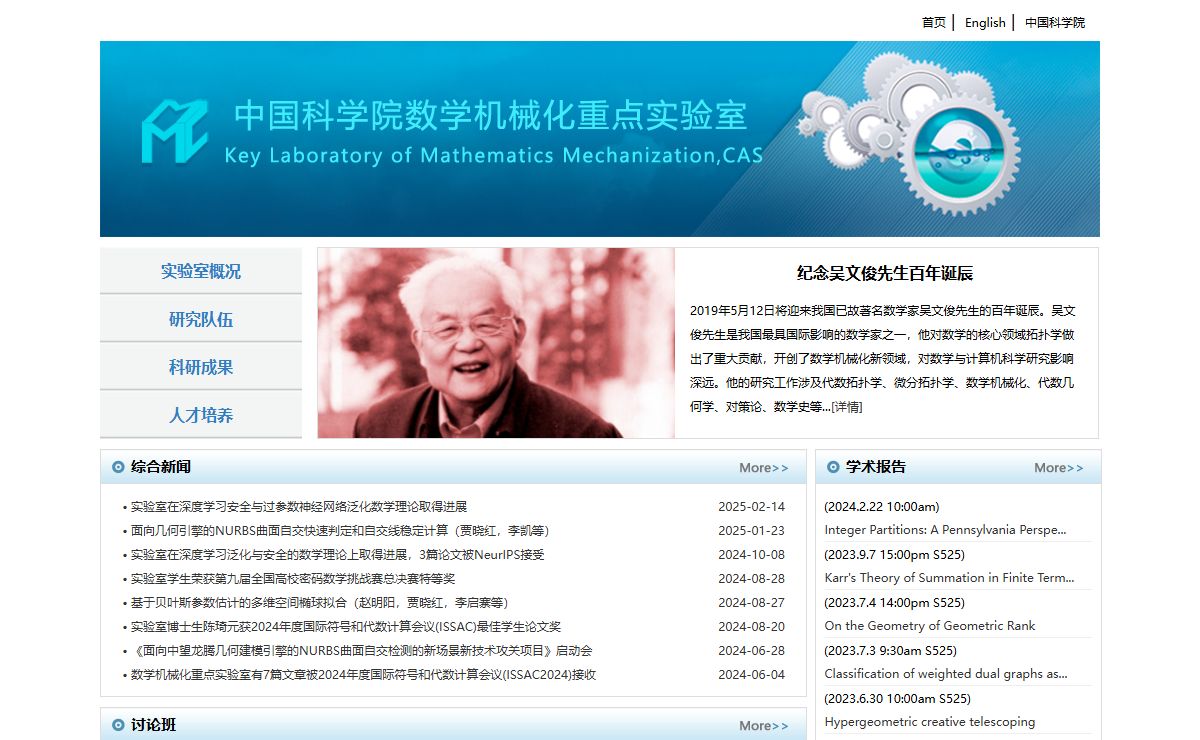Go to 人才培养 sidebar item
Image resolution: width=1200 pixels, height=740 pixels.
(x=201, y=415)
